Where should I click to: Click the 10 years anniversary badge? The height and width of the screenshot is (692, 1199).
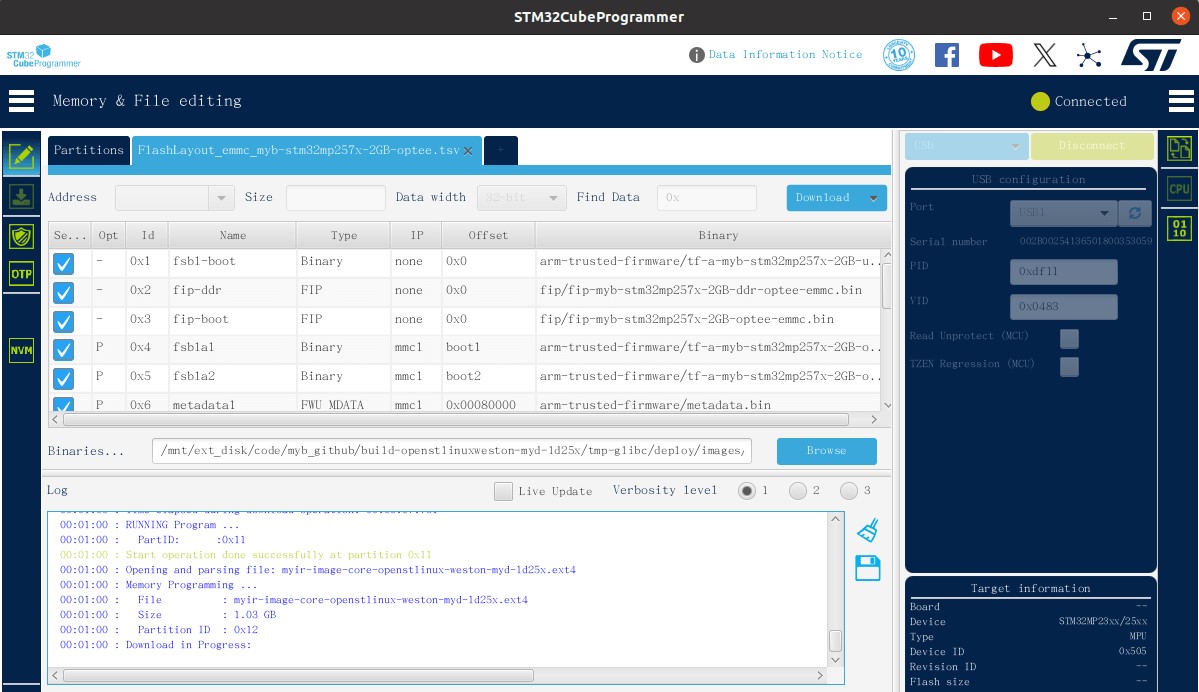(x=898, y=55)
